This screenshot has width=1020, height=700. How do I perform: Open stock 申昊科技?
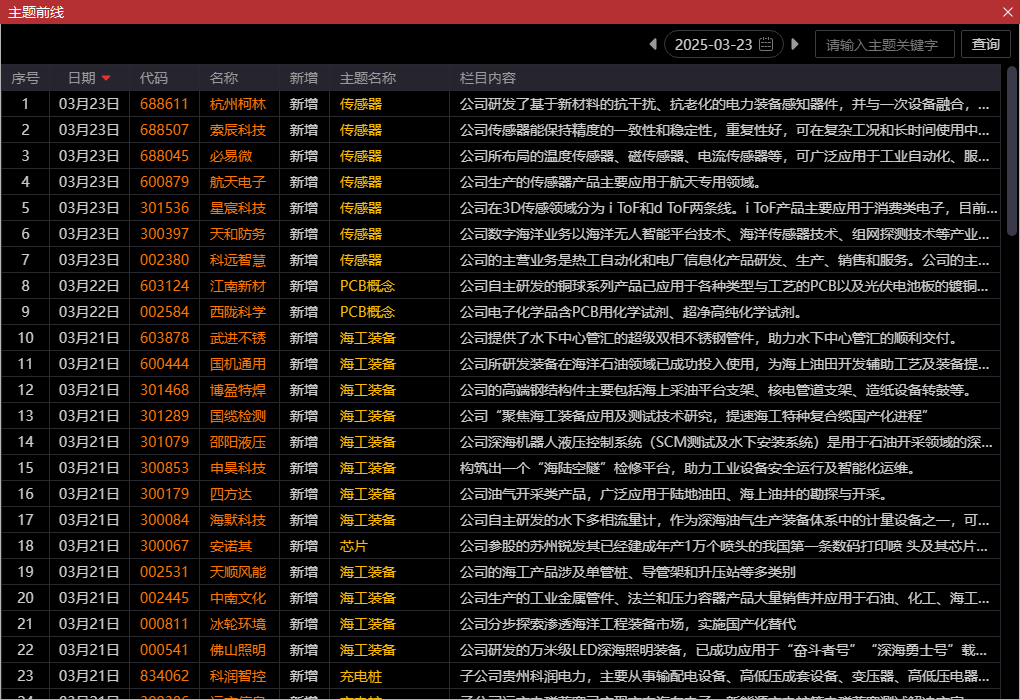237,468
